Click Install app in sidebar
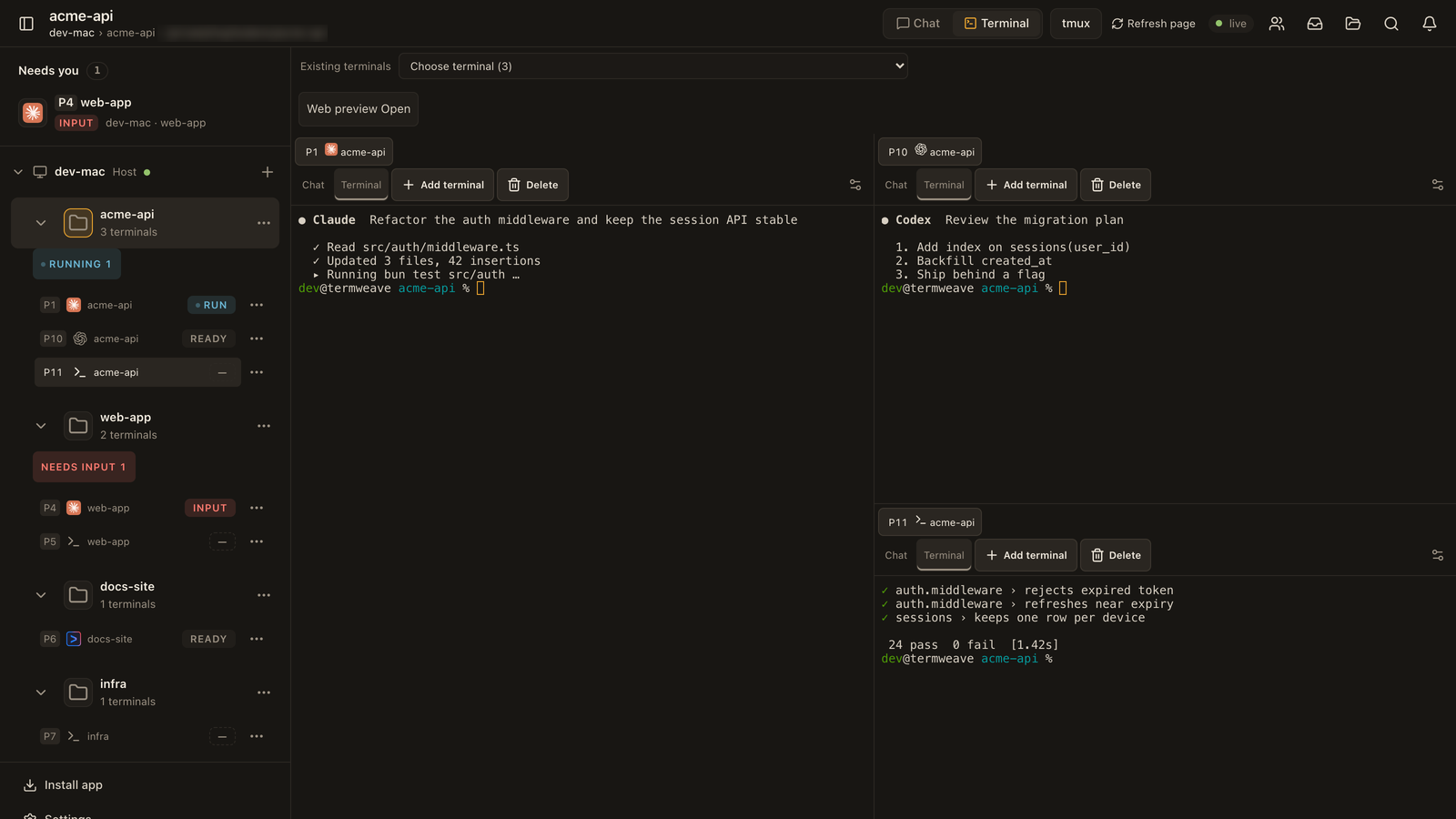The height and width of the screenshot is (819, 1456). [63, 785]
